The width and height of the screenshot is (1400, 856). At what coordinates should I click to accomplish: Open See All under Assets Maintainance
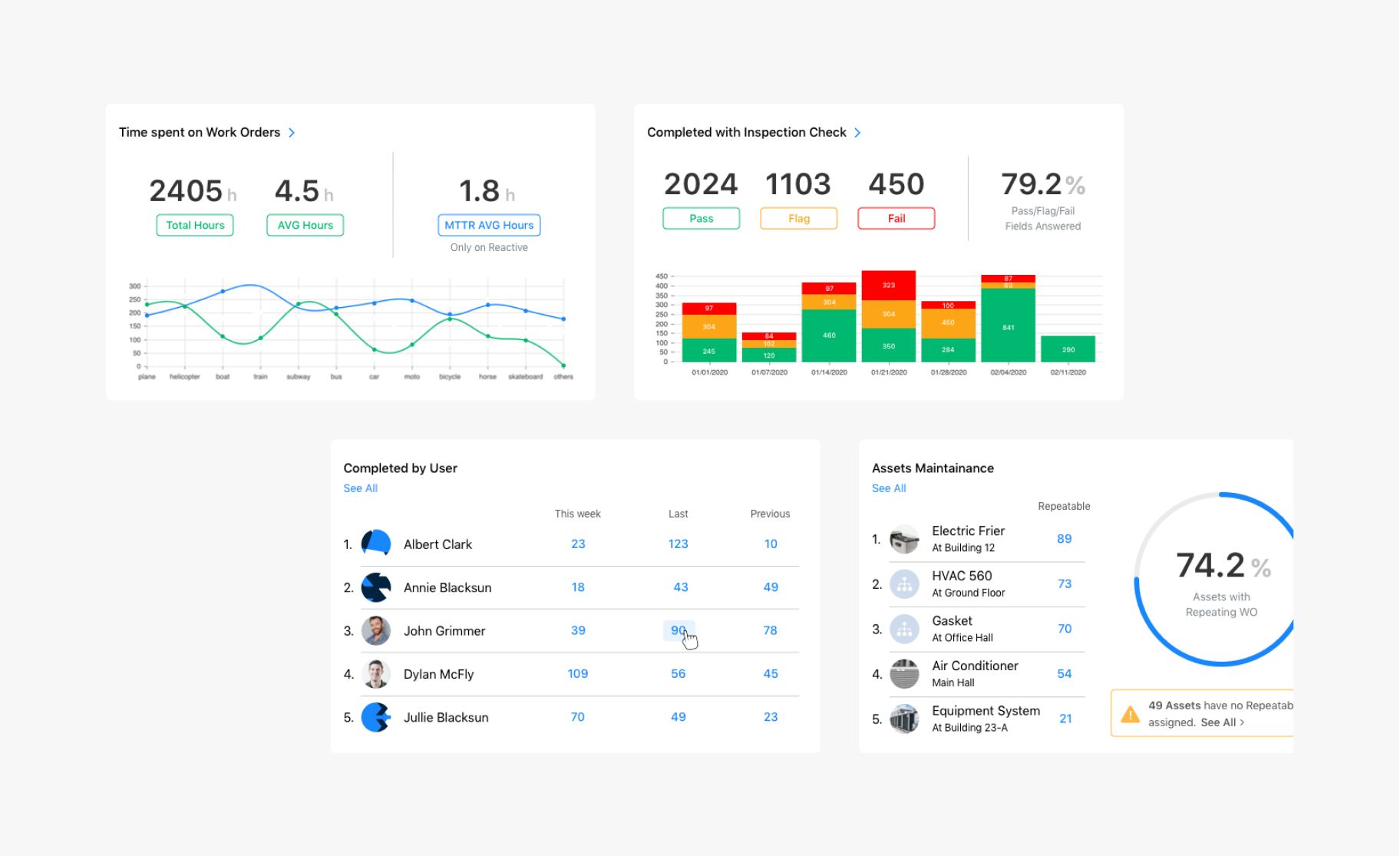pyautogui.click(x=889, y=488)
